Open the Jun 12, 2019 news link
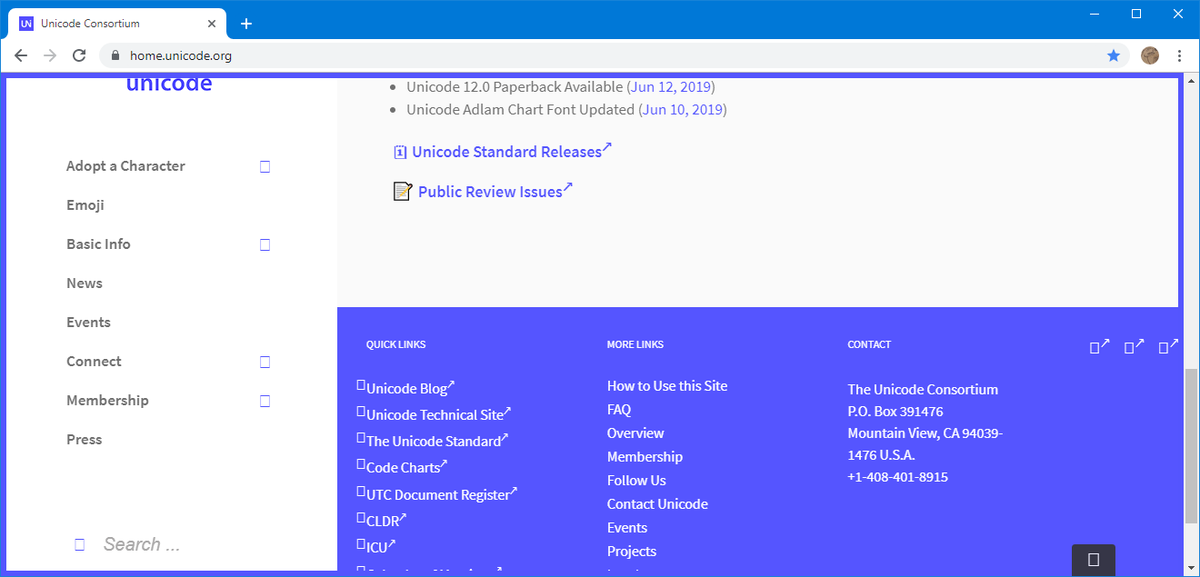 pyautogui.click(x=671, y=86)
